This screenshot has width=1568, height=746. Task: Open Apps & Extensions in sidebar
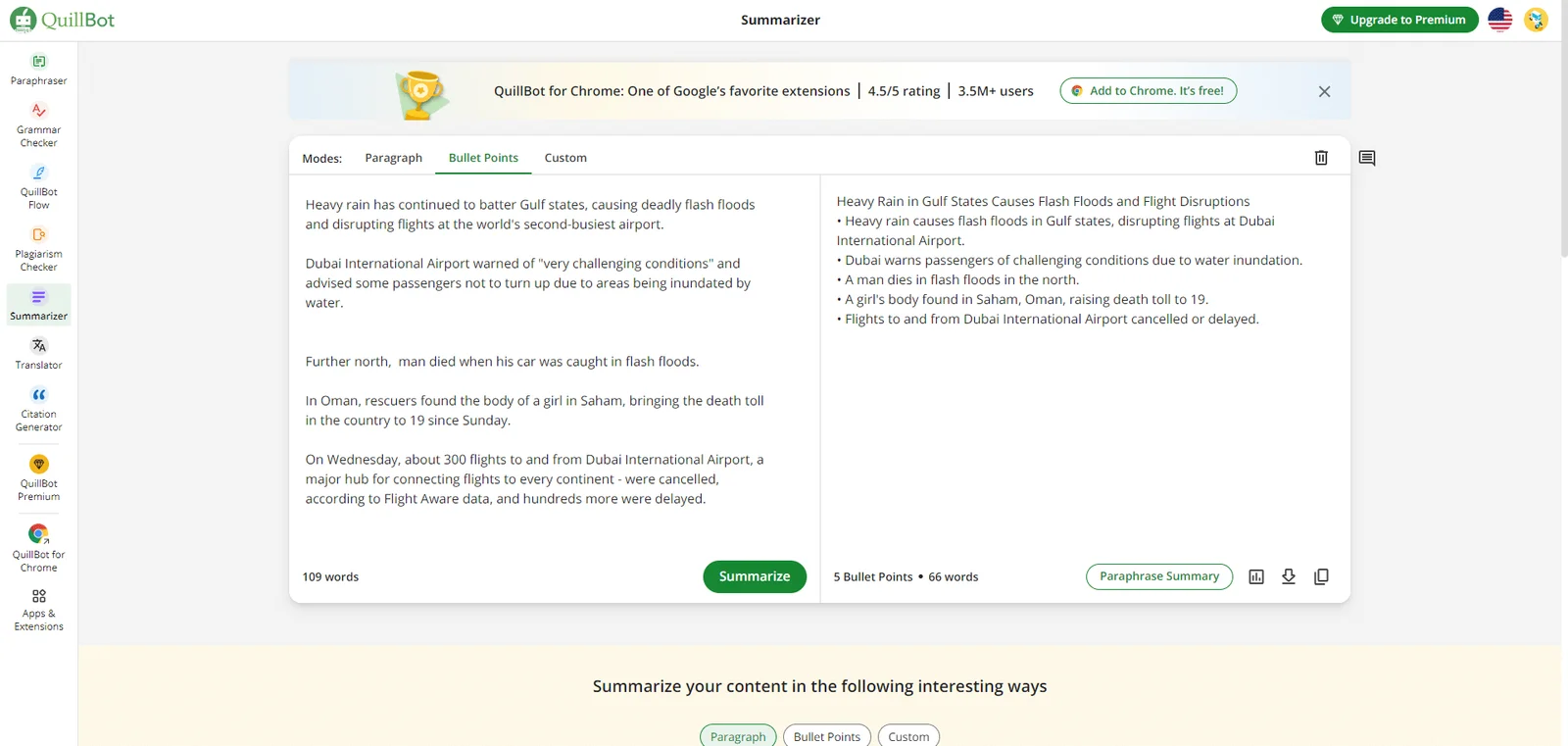click(38, 610)
